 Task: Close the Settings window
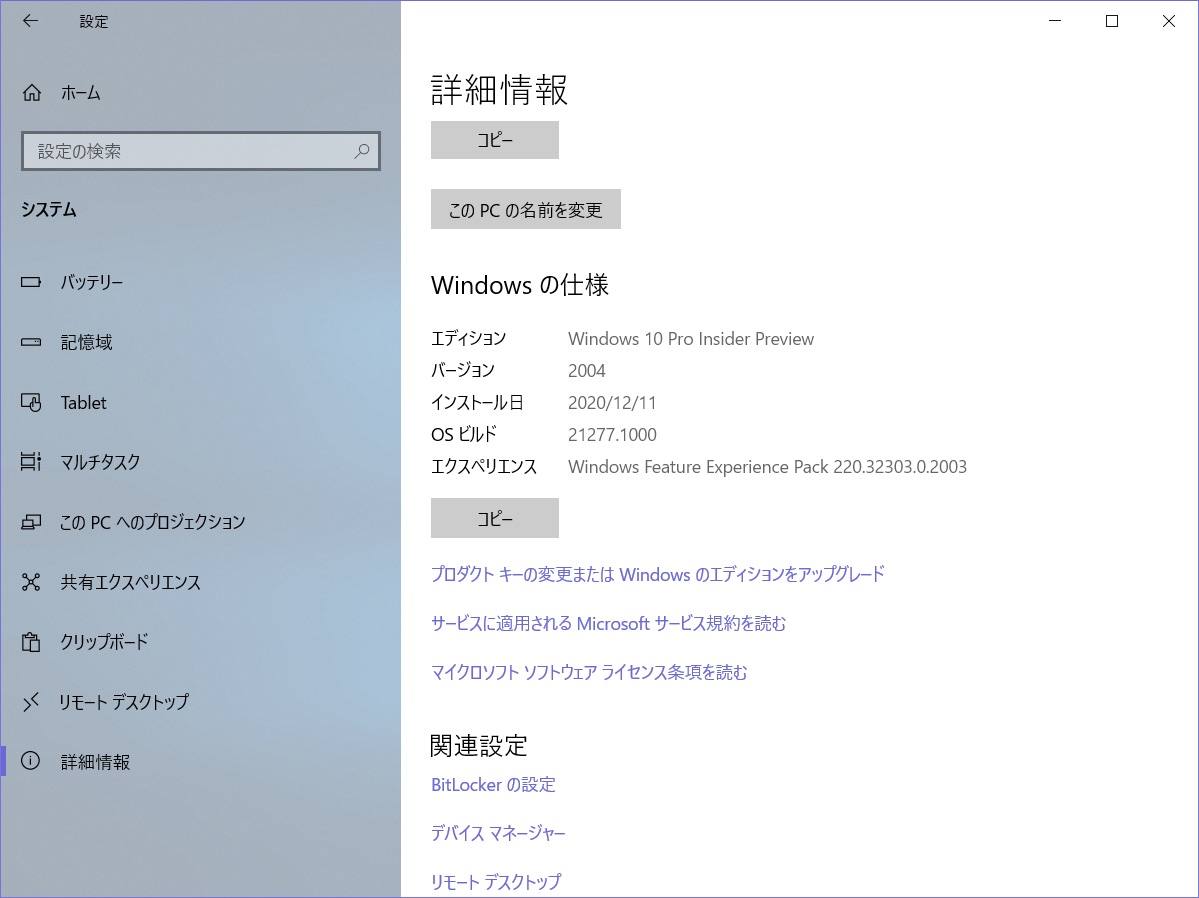1168,21
